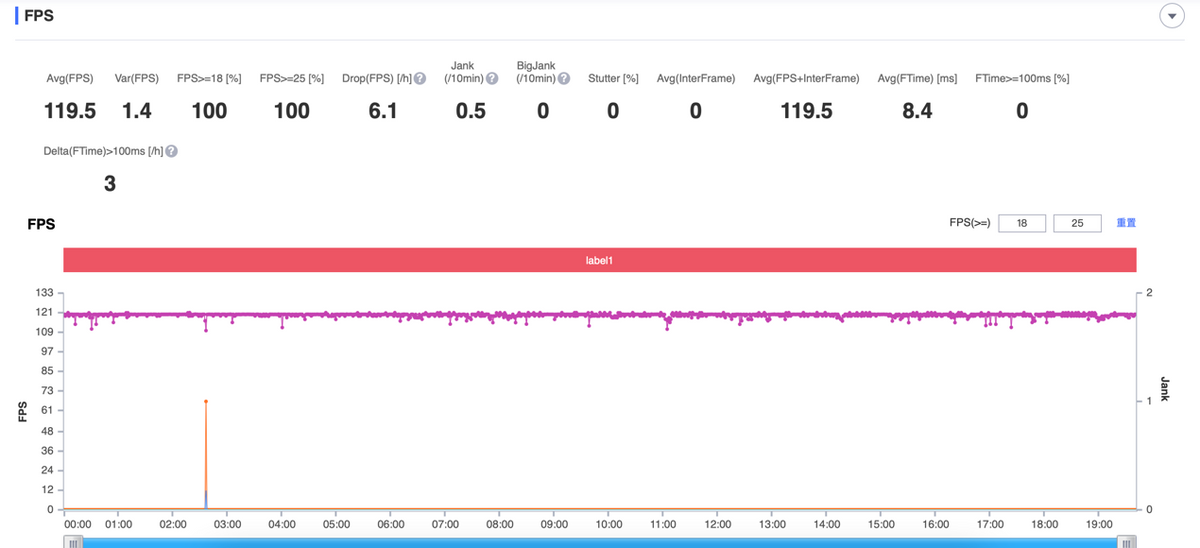Click the Avg(FPS+InterFrame) value 119.5

pyautogui.click(x=806, y=111)
